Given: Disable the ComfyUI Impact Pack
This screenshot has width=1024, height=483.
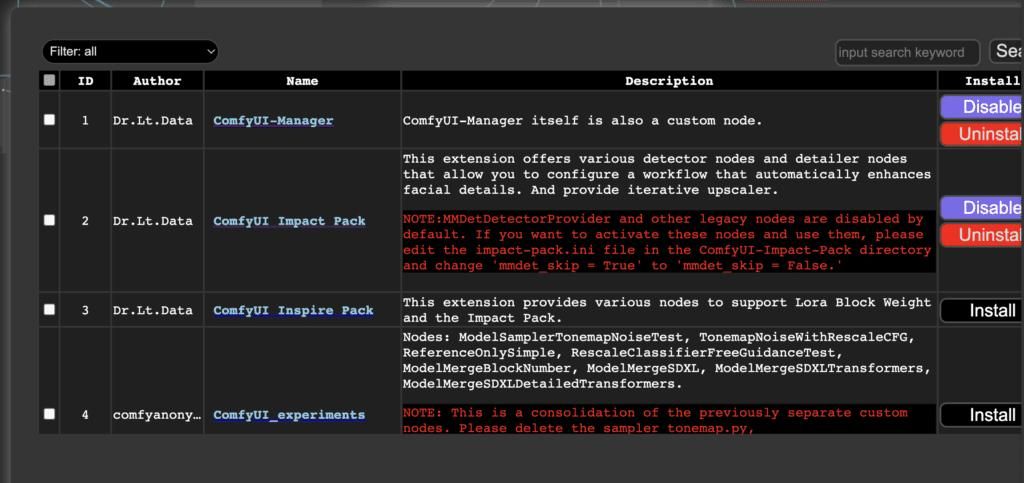Looking at the screenshot, I should click(982, 208).
